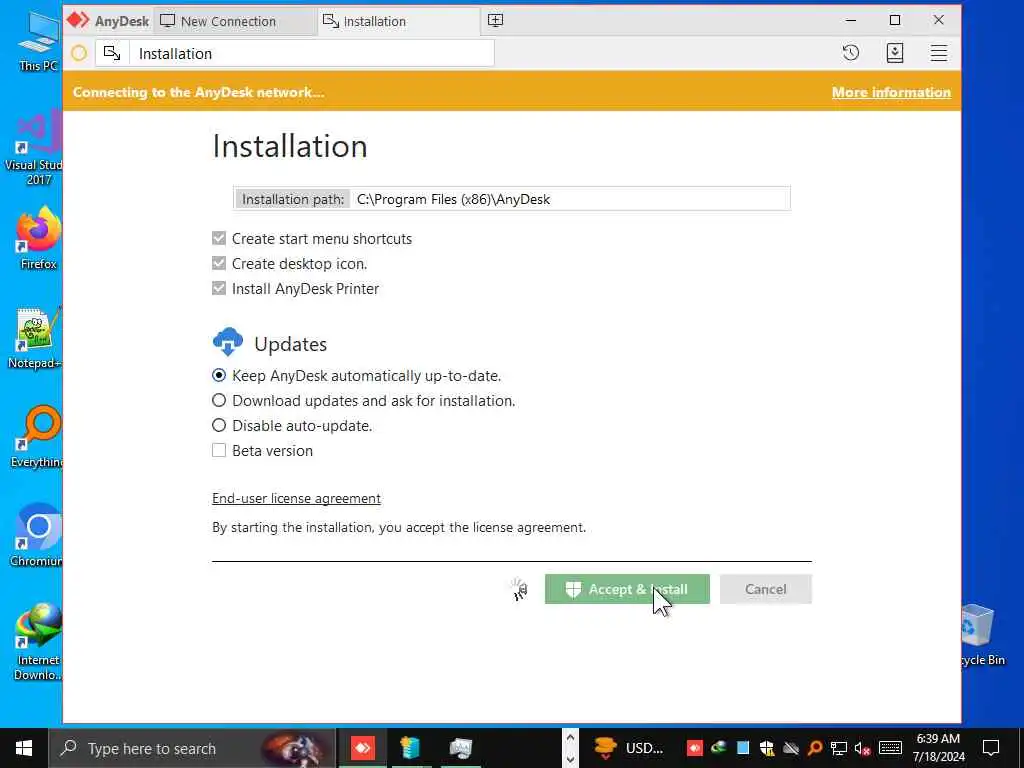Click the USD currency taskbar widget
The width and height of the screenshot is (1024, 768).
pos(628,748)
